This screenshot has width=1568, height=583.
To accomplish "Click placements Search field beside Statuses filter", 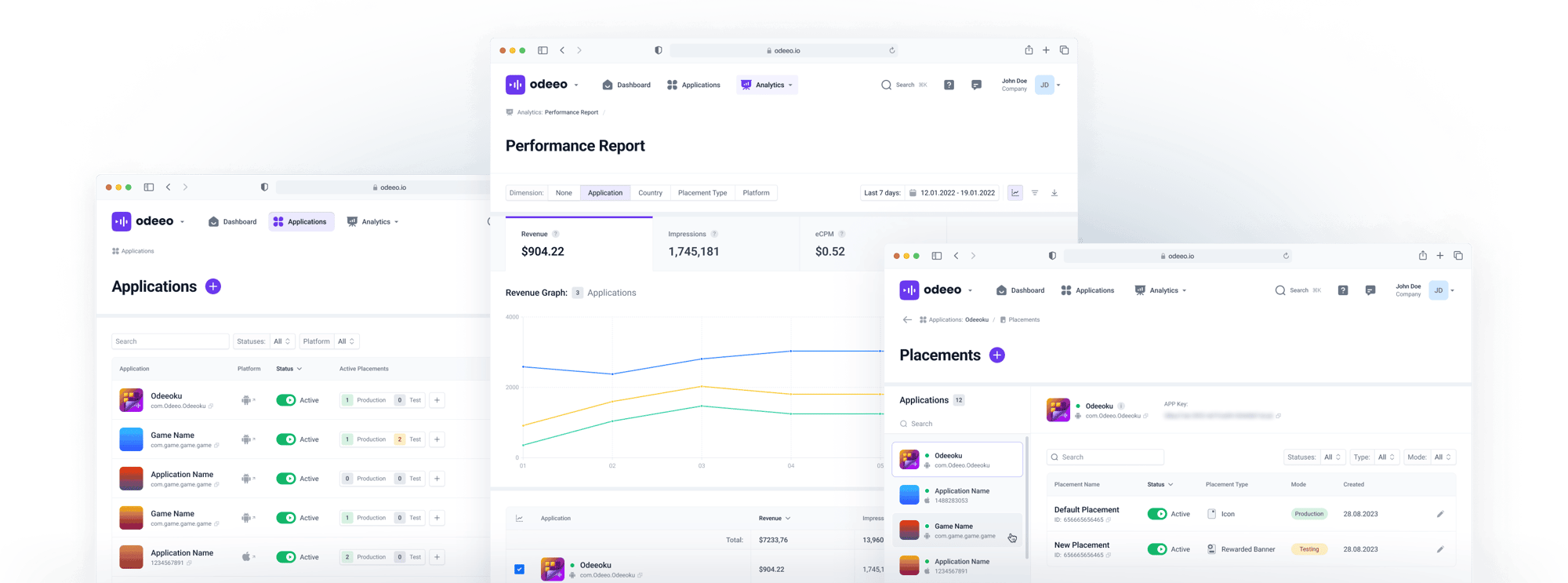I will [1105, 457].
